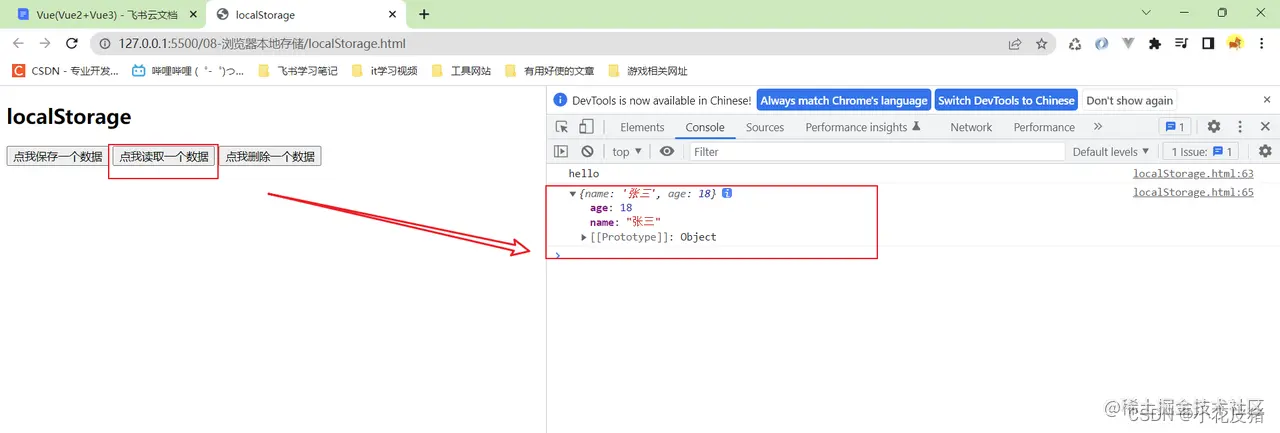Expand the [[Prototype]] Object entry
The image size is (1280, 433).
tap(585, 237)
